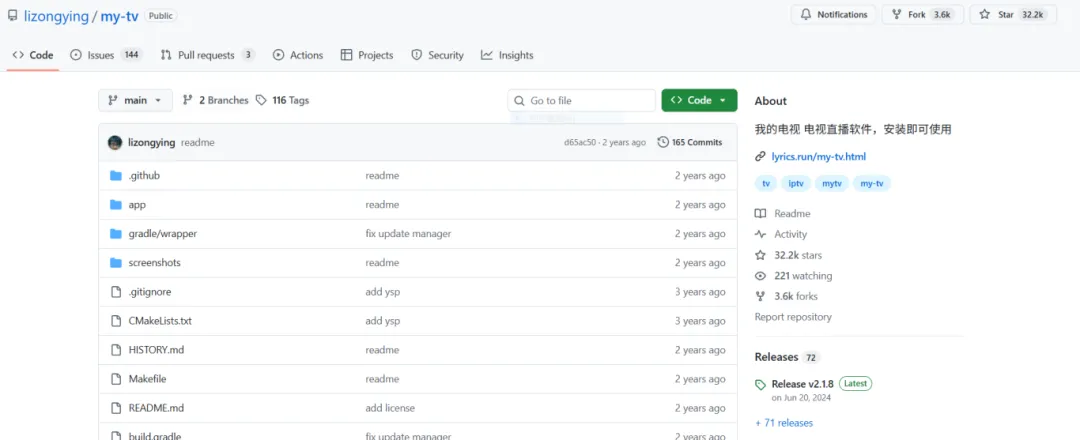The width and height of the screenshot is (1080, 440).
Task: Open 'add license' commit message for README.md
Action: coord(391,408)
